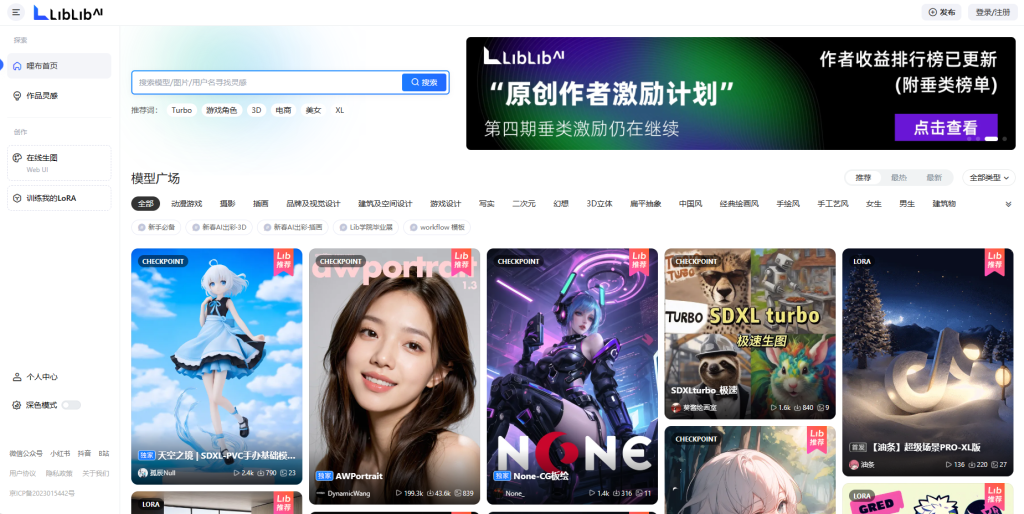Open the 全部类型 dropdown
Viewport: 1024px width, 514px height.
point(989,178)
